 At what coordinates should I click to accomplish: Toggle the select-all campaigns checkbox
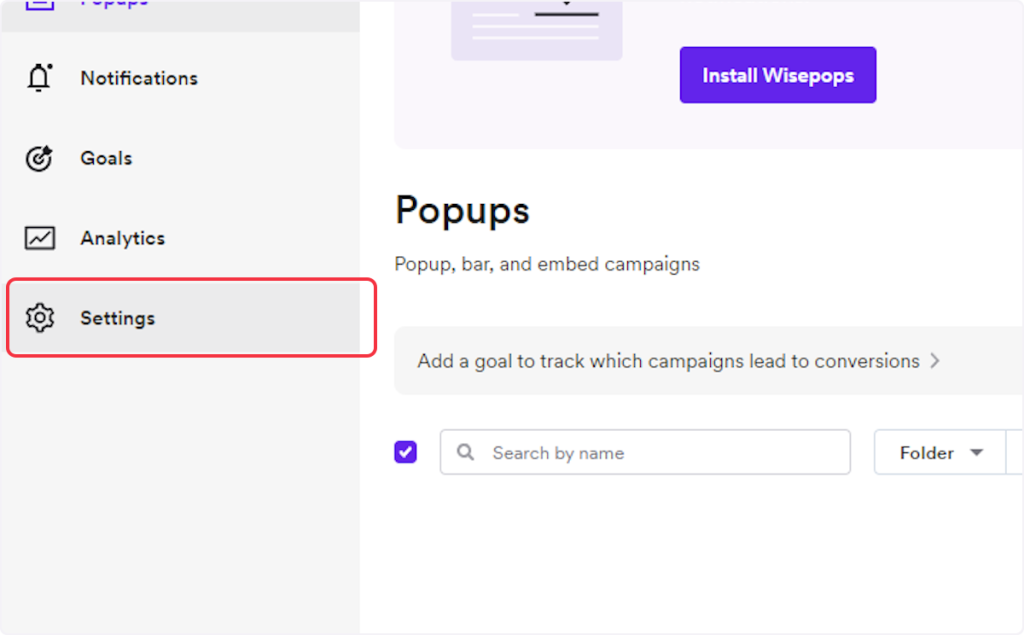[405, 452]
